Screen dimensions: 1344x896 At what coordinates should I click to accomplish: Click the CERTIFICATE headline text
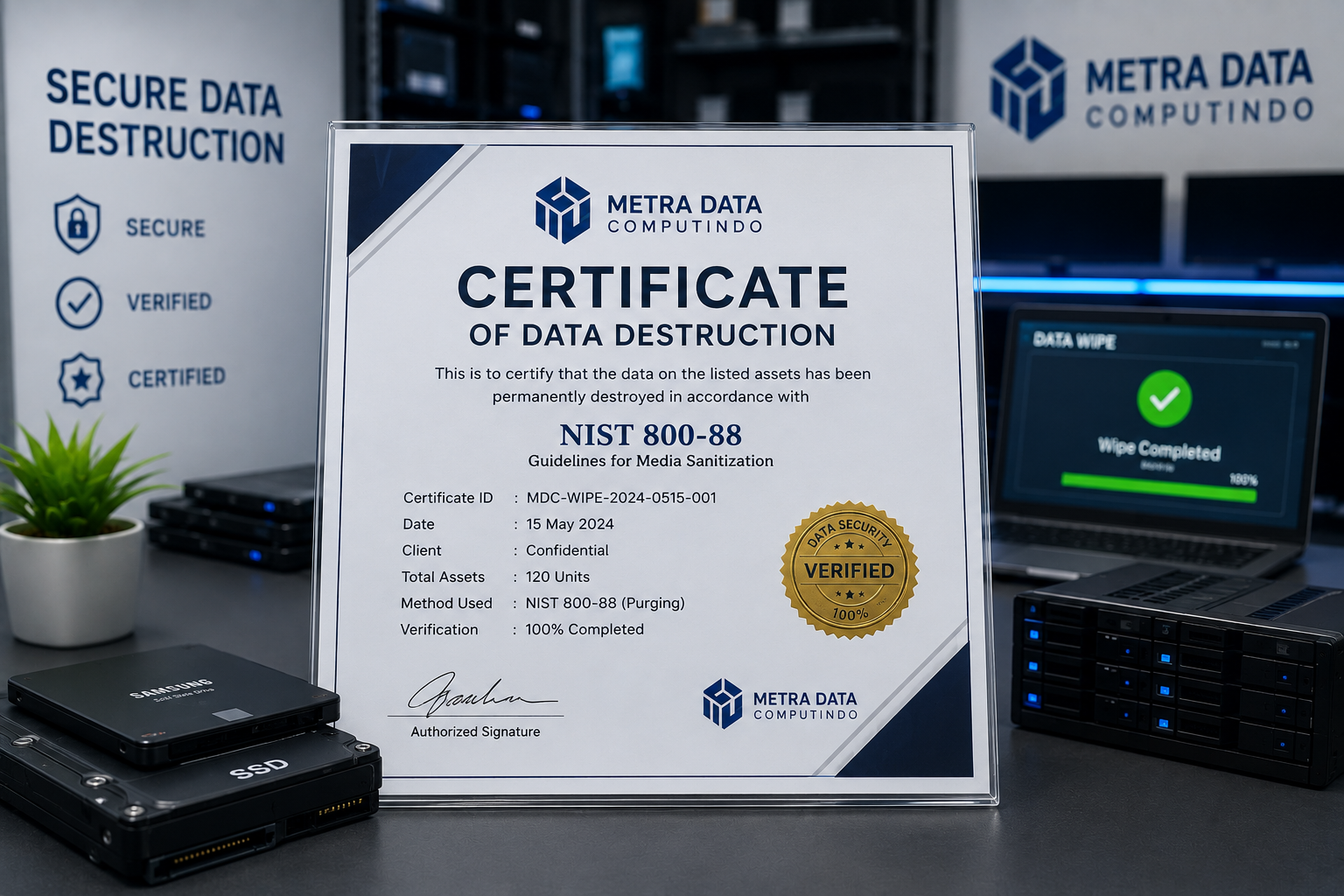[x=653, y=287]
